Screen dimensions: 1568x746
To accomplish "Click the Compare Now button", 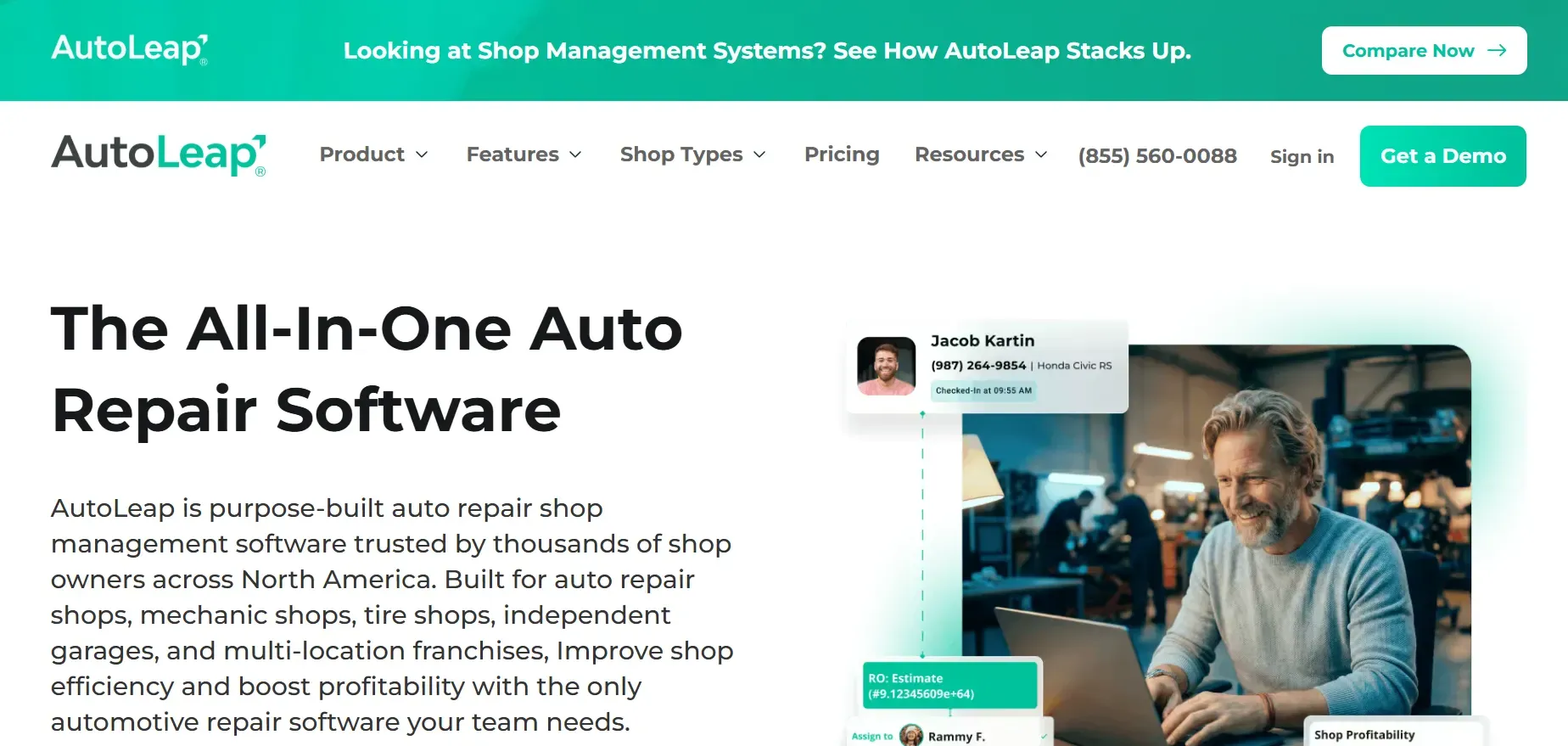I will (1424, 51).
